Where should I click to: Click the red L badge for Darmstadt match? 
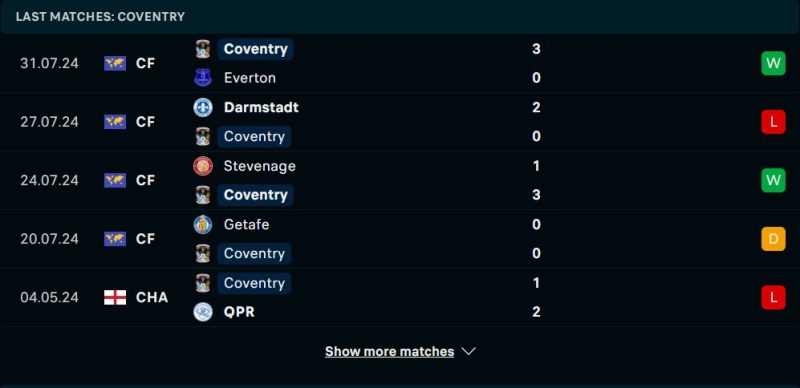tap(773, 122)
